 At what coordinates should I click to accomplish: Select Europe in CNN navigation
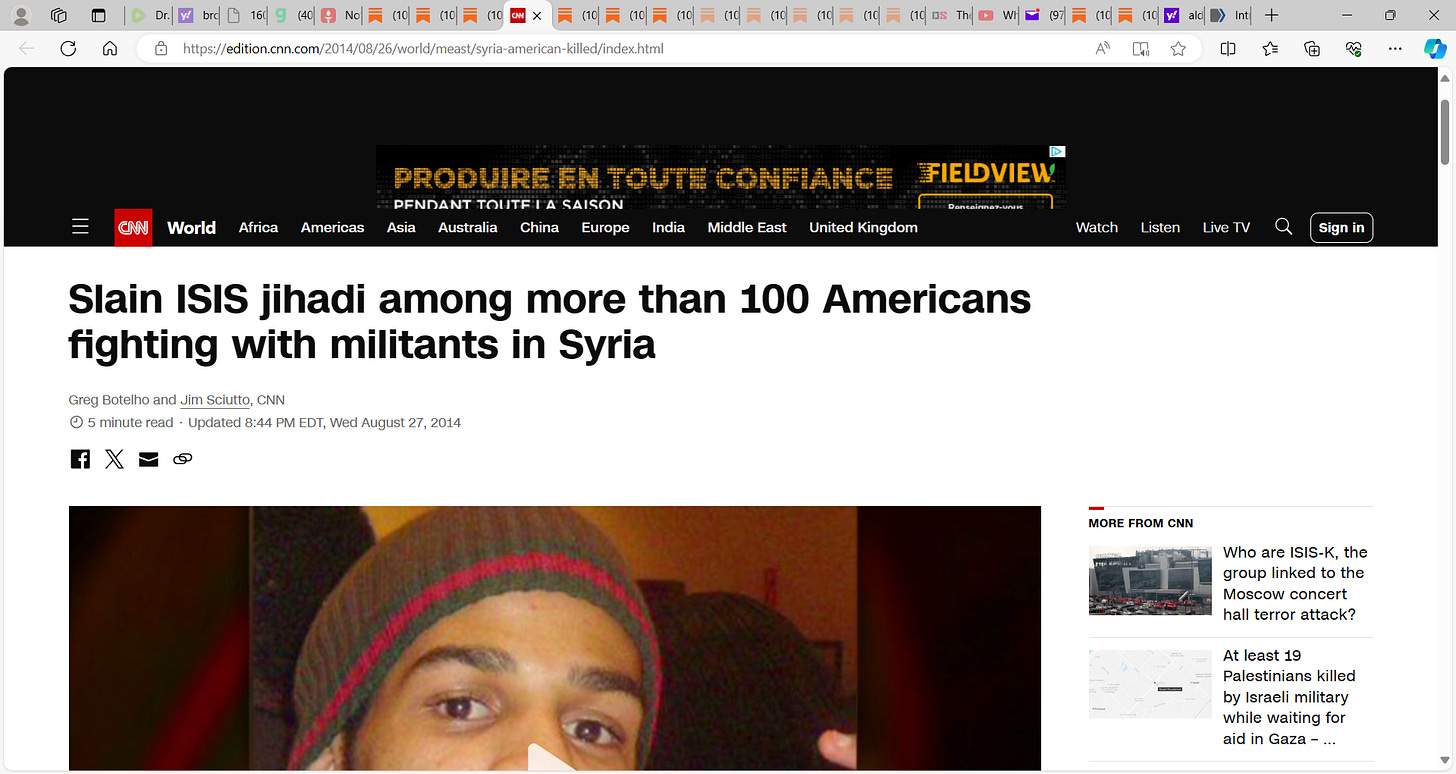point(605,227)
